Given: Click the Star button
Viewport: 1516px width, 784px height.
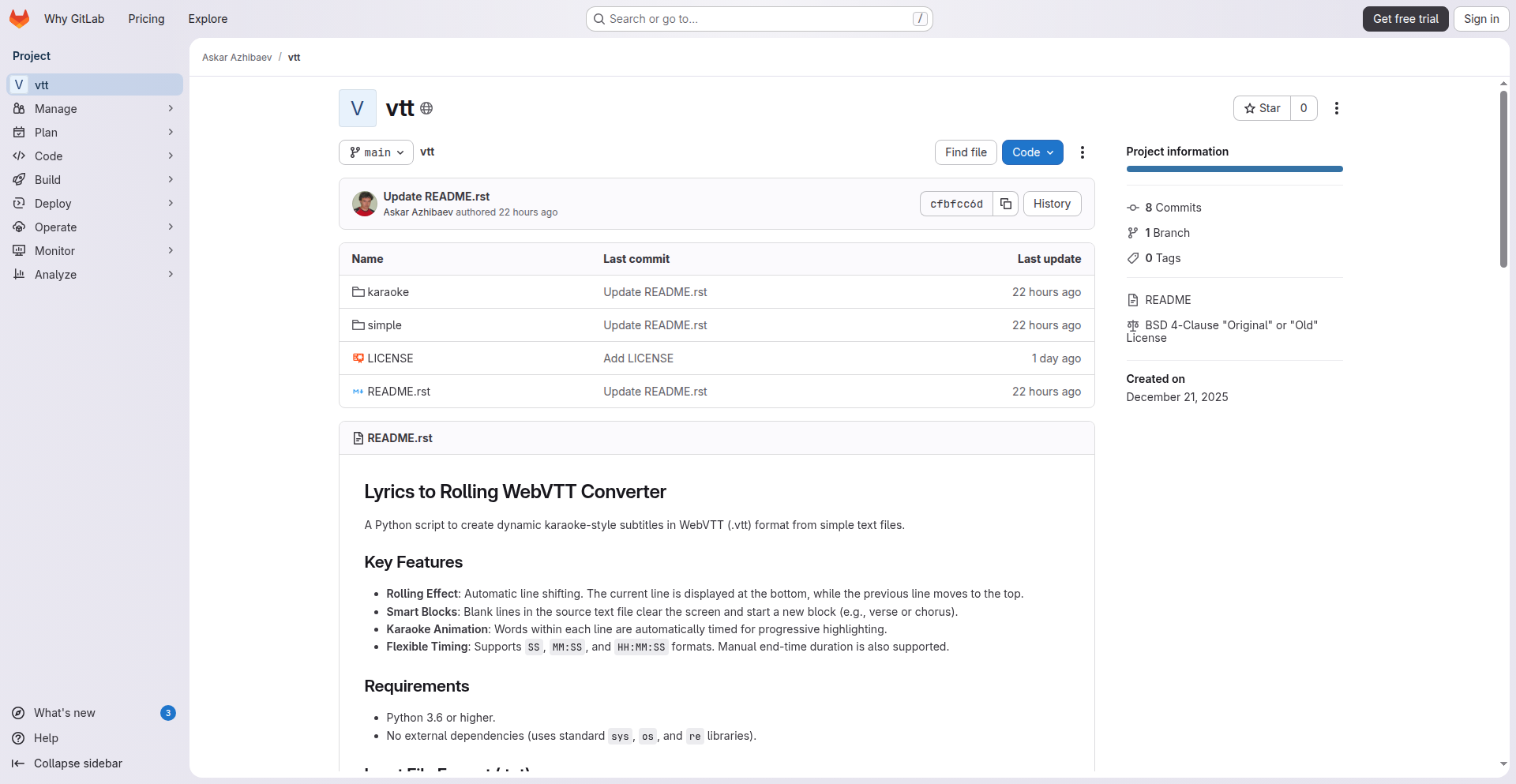Looking at the screenshot, I should tap(1262, 108).
